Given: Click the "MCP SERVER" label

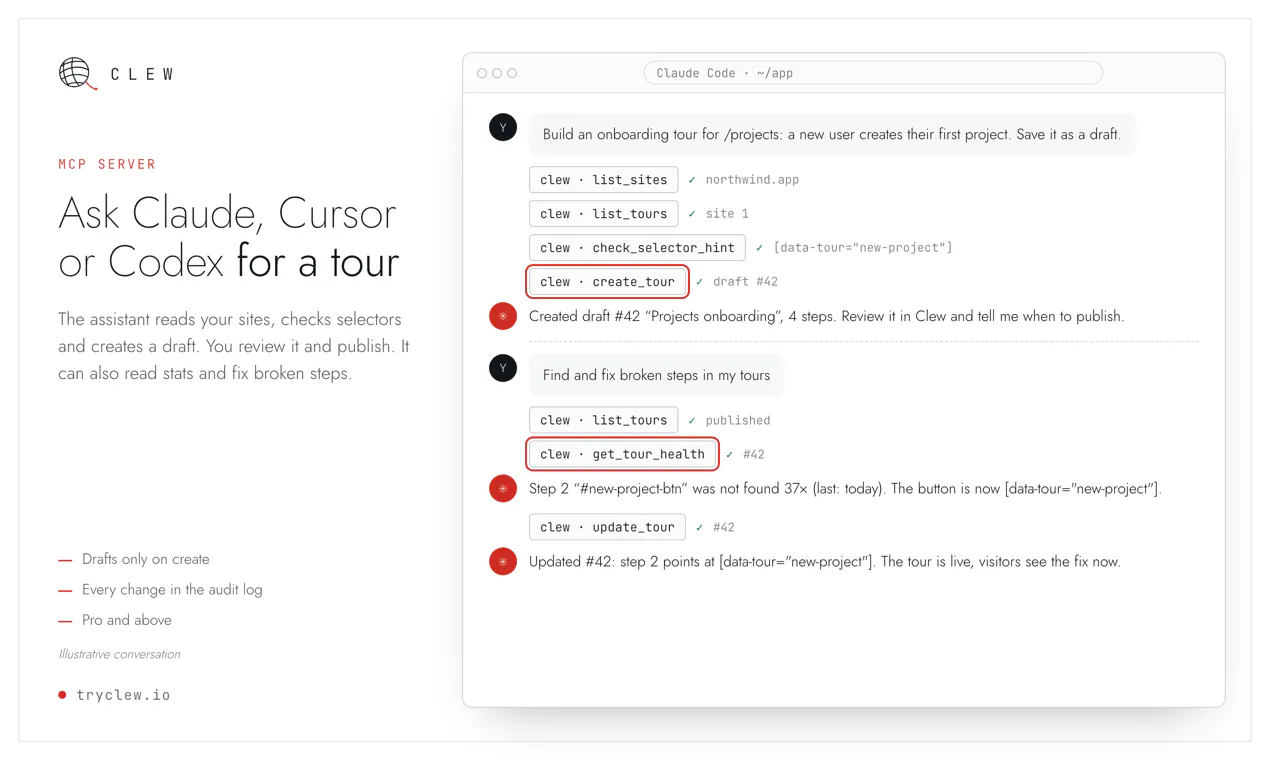Looking at the screenshot, I should [107, 164].
